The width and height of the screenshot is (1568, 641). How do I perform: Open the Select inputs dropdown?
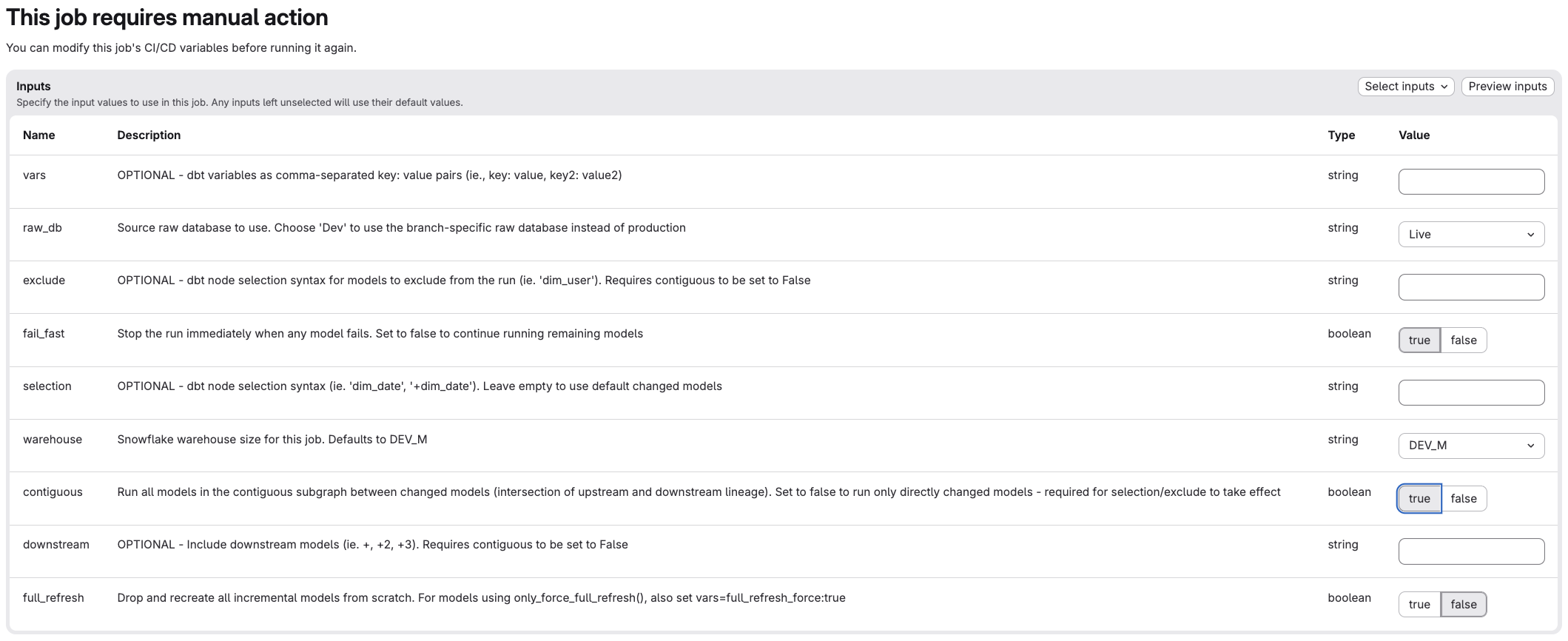(x=1406, y=87)
